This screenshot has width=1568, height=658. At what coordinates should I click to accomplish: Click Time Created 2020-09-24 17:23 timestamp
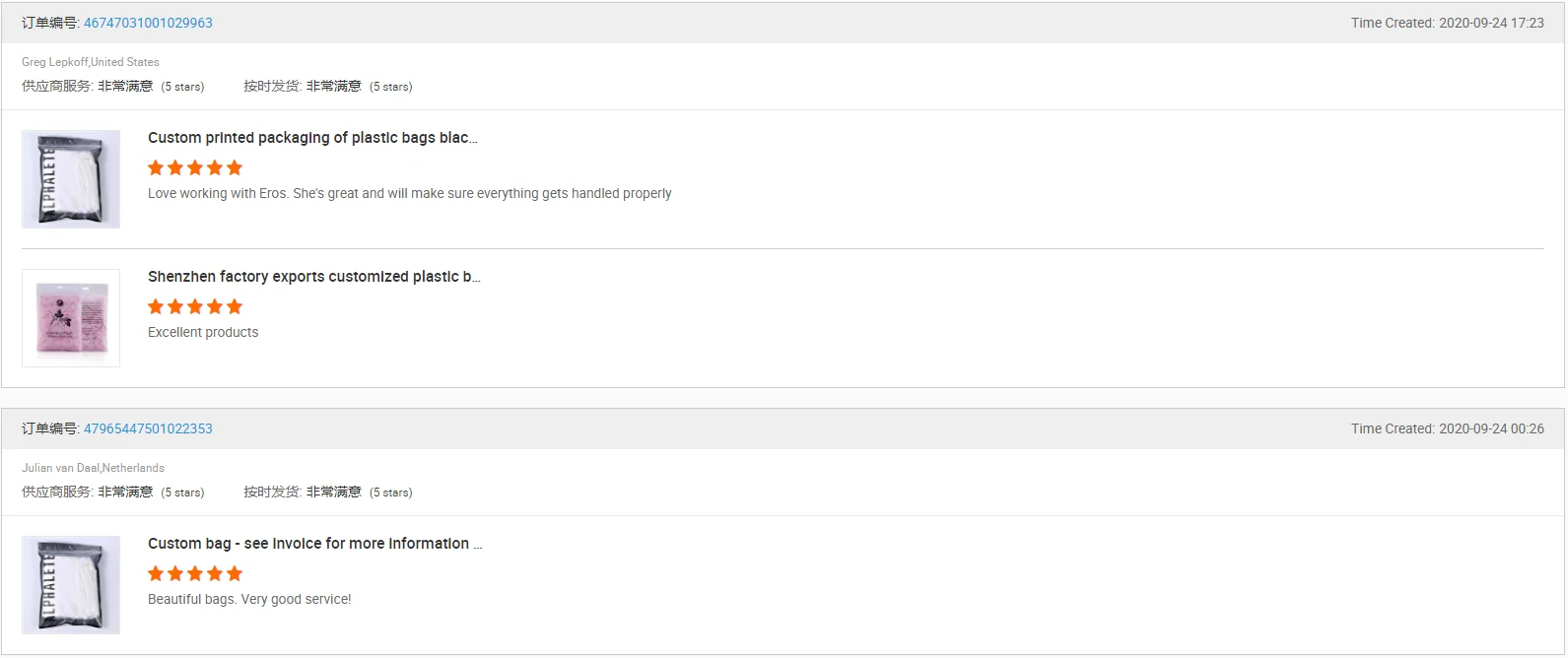(1447, 23)
